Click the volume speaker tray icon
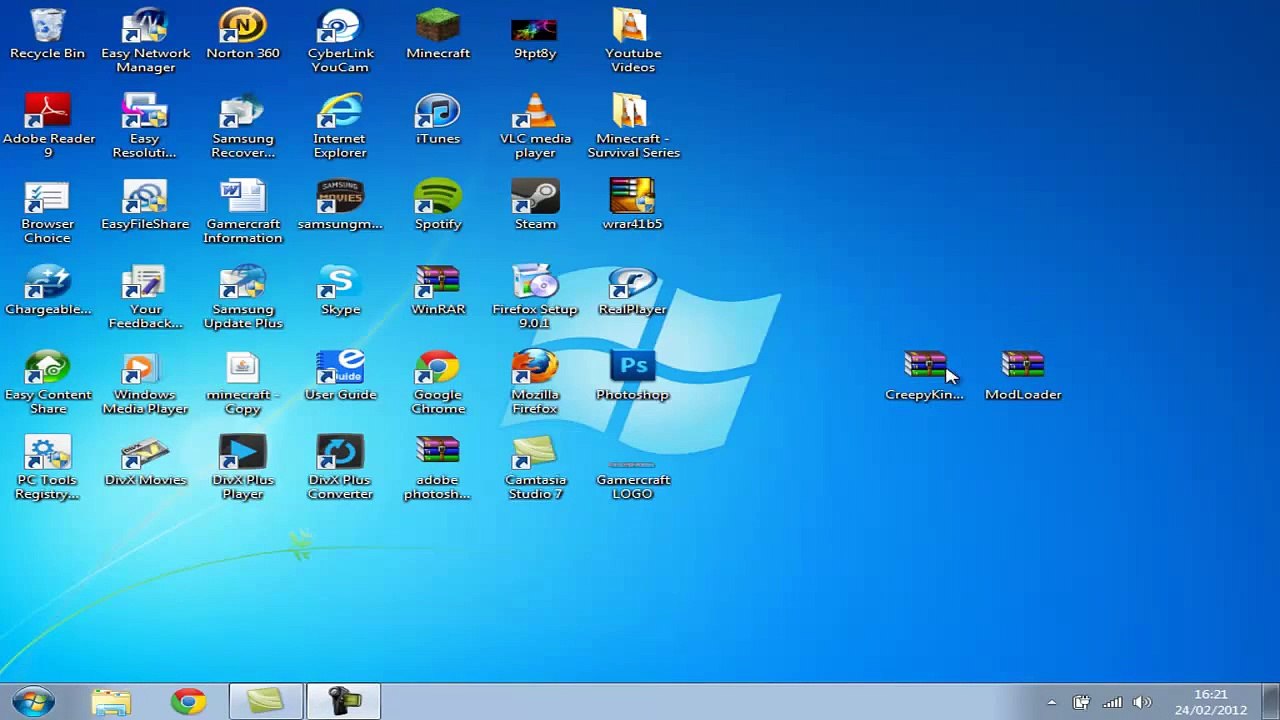Screen dimensions: 1280x720 click(x=1142, y=703)
